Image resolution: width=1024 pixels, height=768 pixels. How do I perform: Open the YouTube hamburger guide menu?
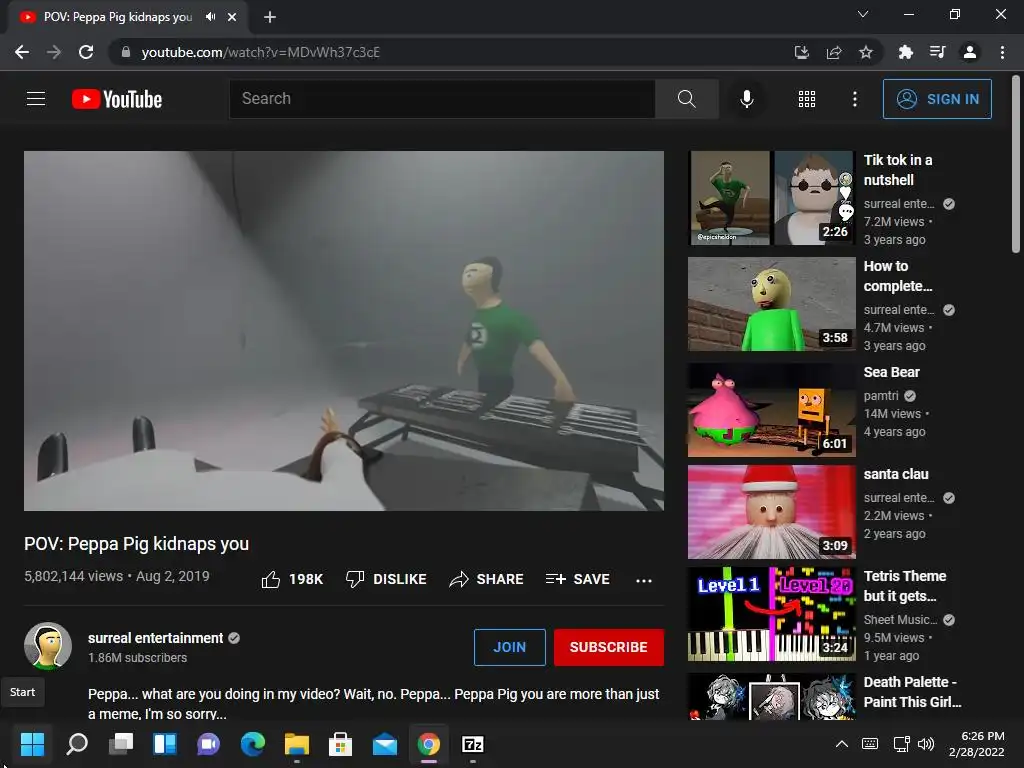click(36, 99)
